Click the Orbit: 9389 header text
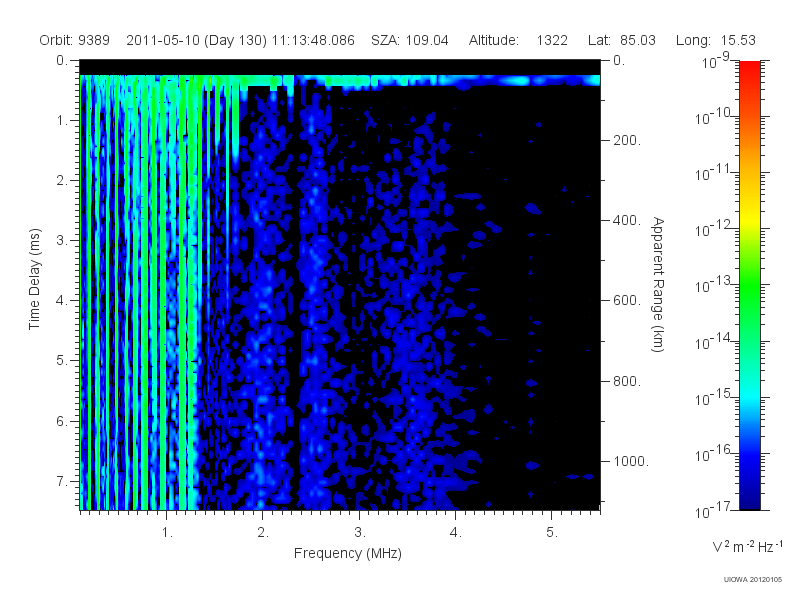Screen dimensions: 800x600 coord(74,40)
